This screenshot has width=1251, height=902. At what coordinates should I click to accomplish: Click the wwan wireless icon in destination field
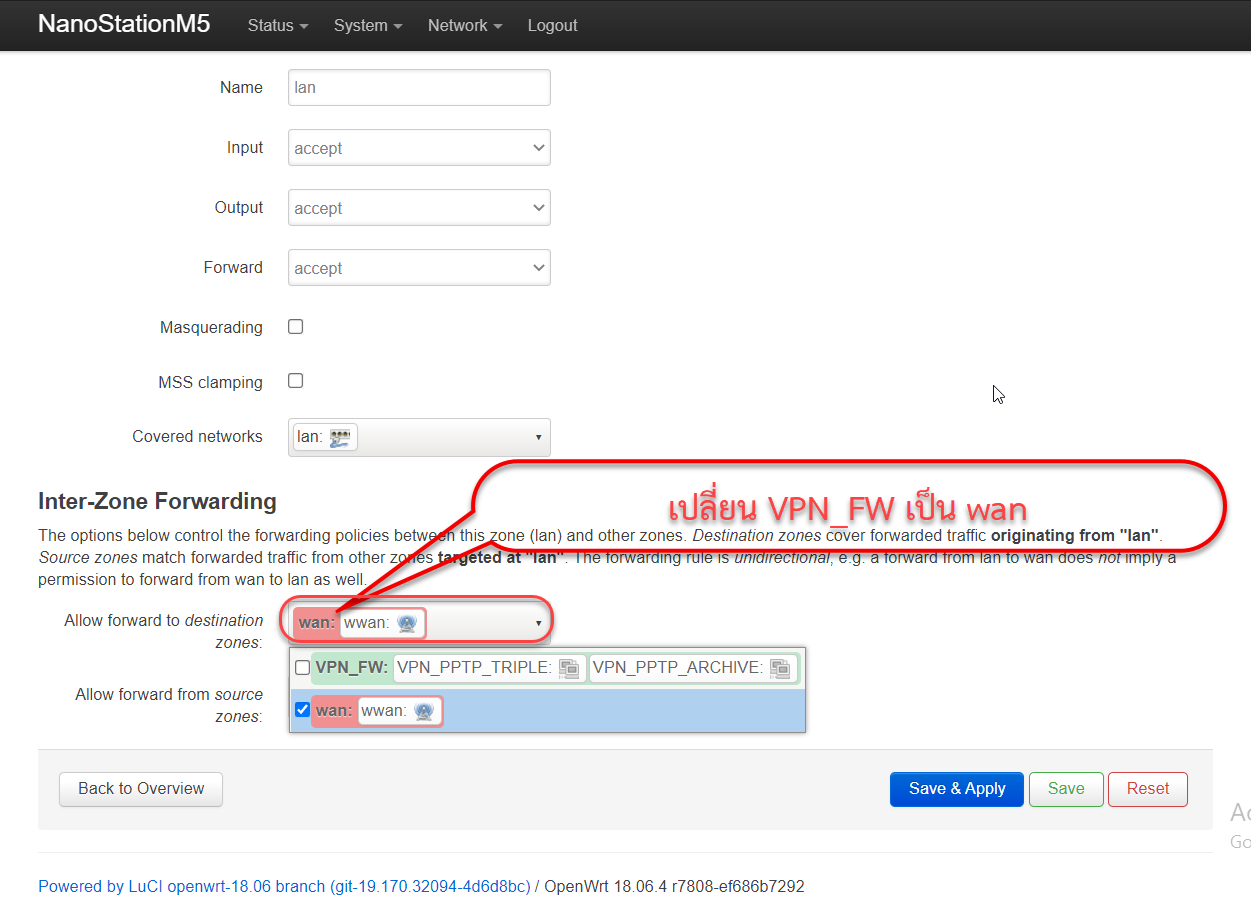click(406, 623)
